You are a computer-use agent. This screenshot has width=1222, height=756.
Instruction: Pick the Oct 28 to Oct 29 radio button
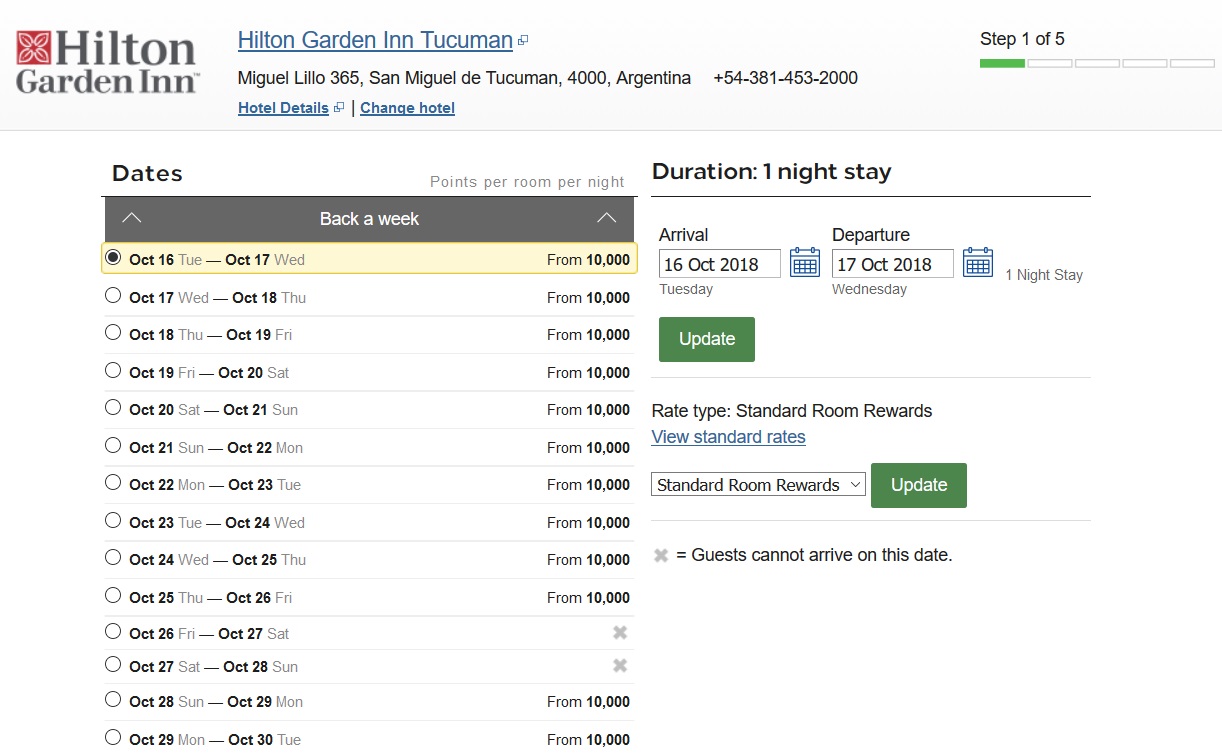tap(113, 700)
